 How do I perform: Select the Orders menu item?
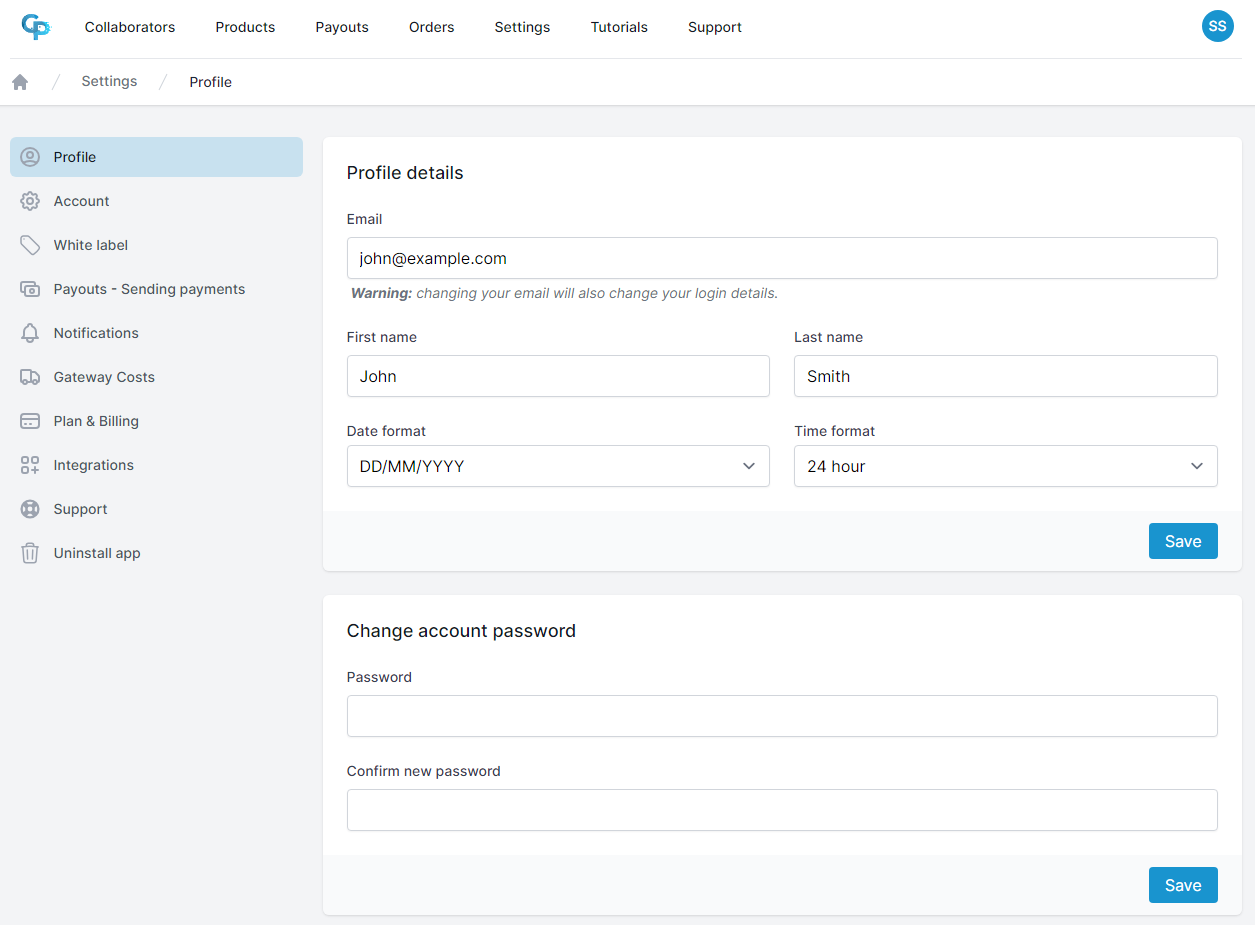click(x=431, y=27)
